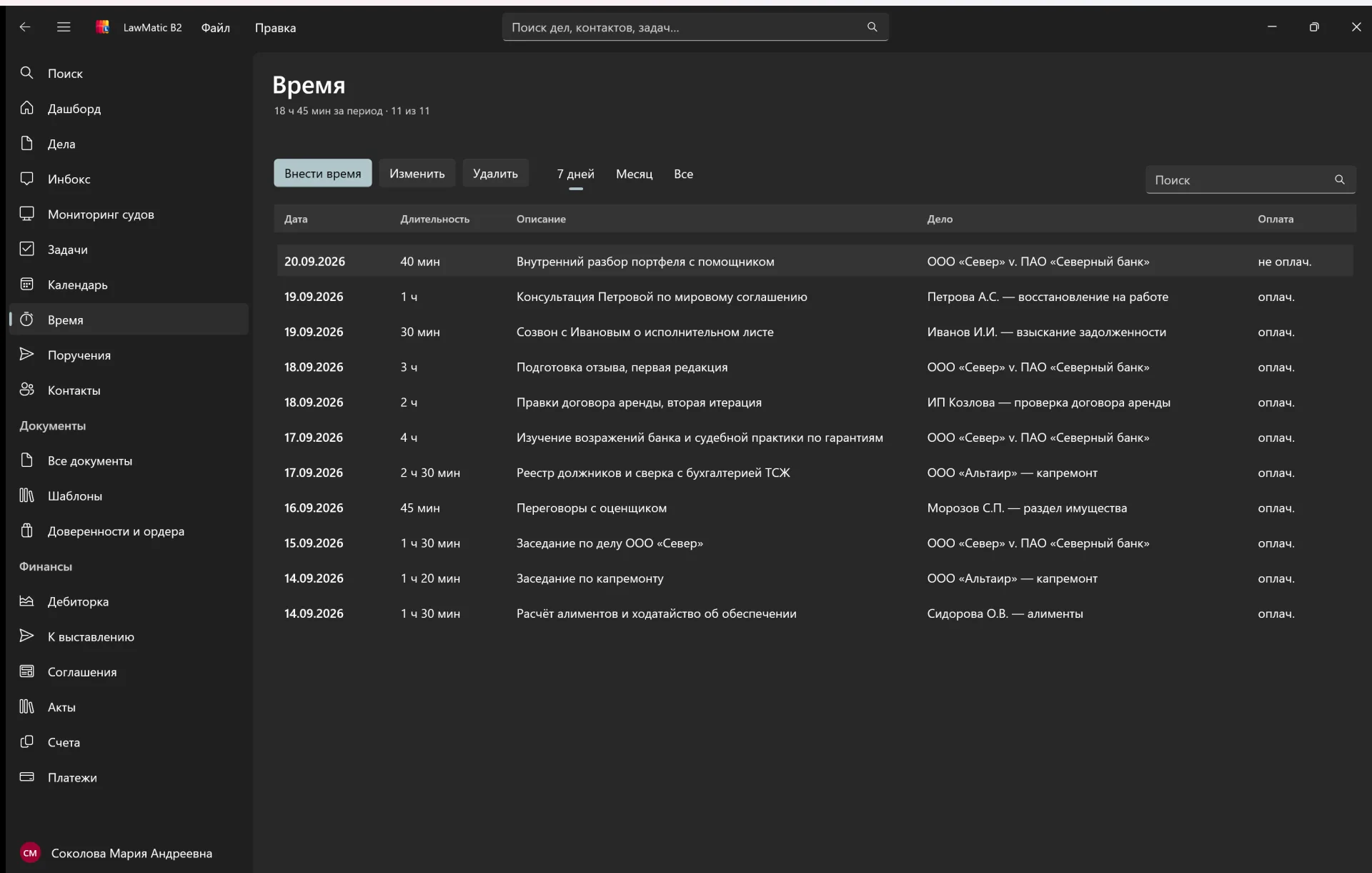1372x873 pixels.
Task: Switch to the Месяц period tab
Action: [634, 174]
